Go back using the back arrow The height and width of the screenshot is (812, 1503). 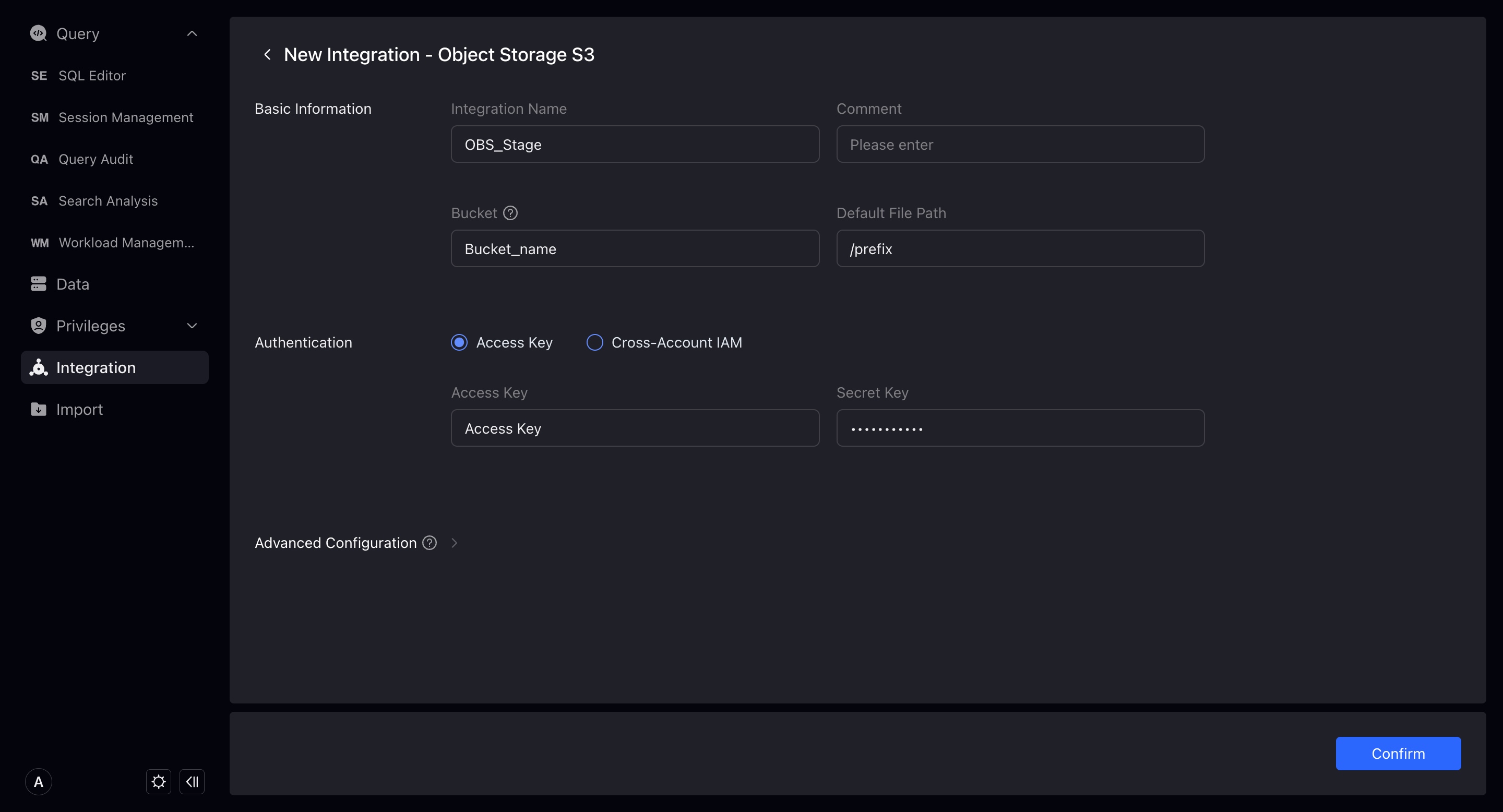268,54
